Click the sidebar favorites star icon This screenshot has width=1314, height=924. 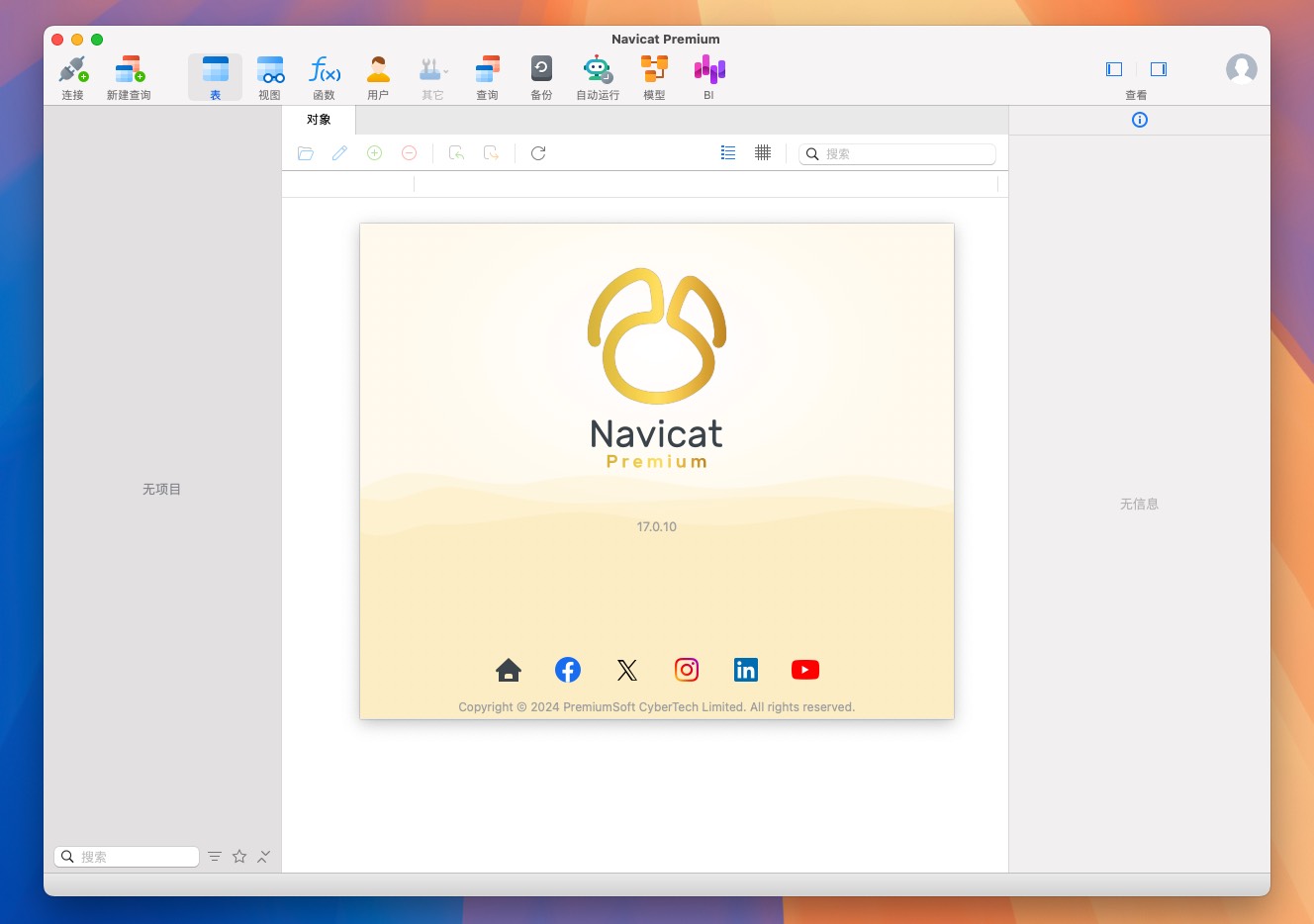(239, 857)
